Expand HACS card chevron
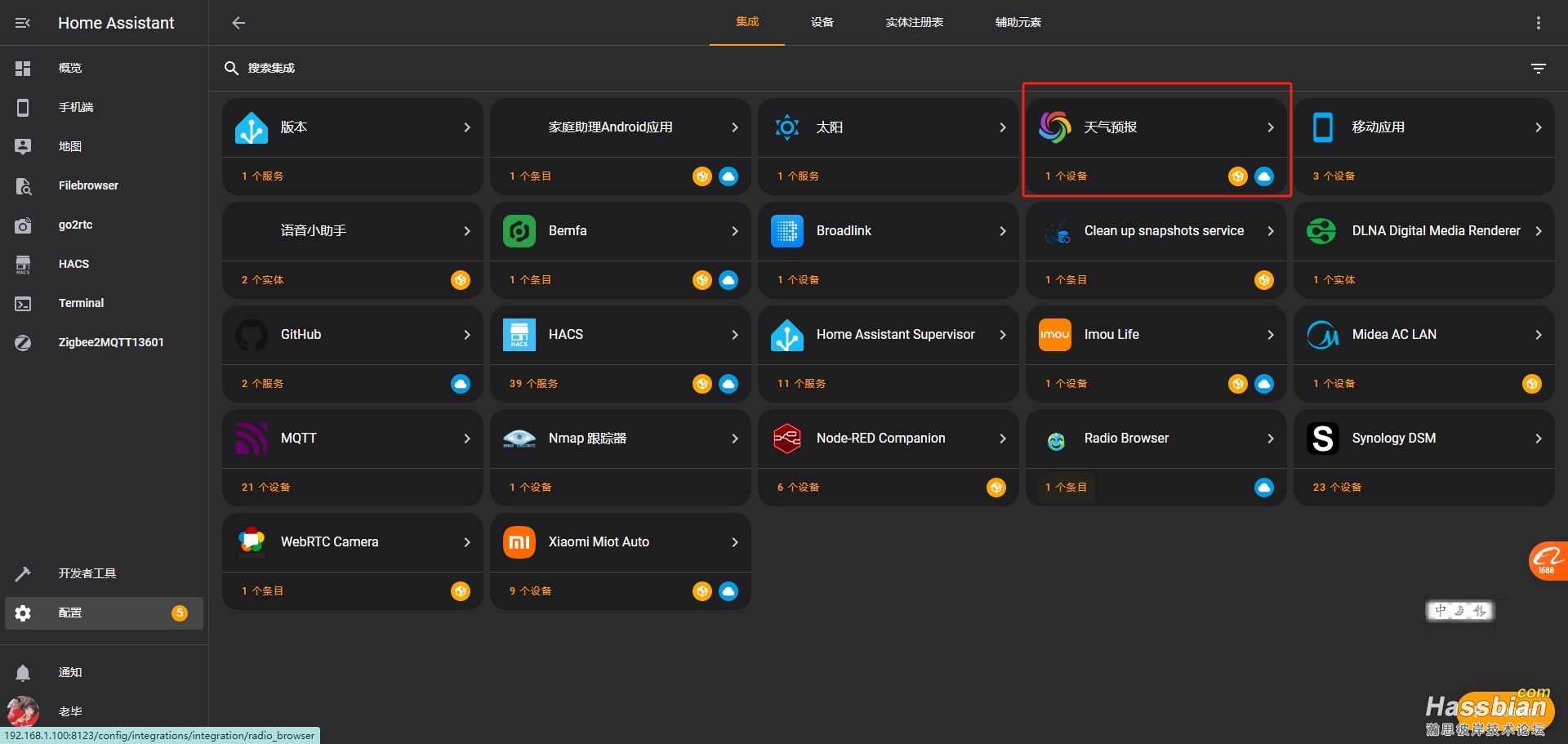Screen dimensions: 1568x744 735,335
